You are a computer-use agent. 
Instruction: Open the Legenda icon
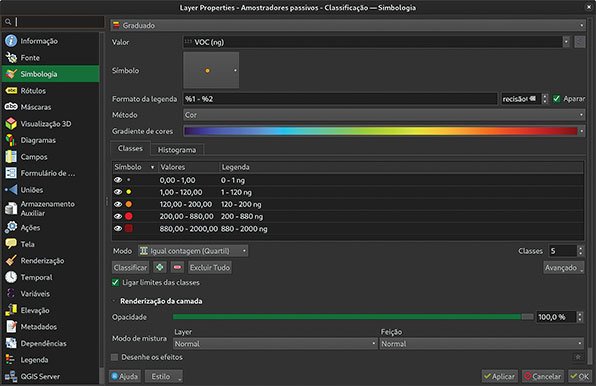[x=11, y=359]
